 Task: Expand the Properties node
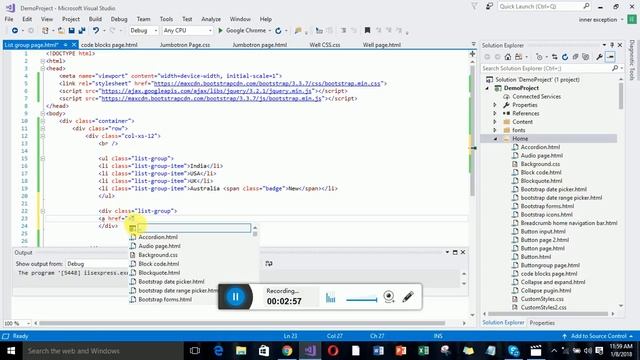[495, 105]
